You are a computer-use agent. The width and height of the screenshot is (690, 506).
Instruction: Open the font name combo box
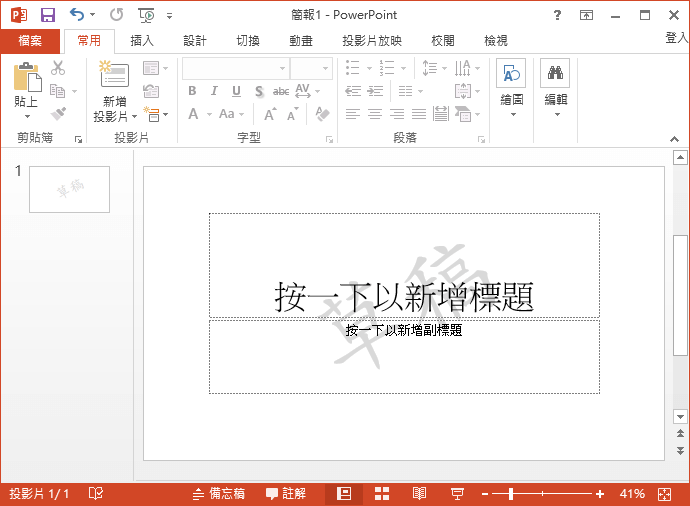click(236, 69)
